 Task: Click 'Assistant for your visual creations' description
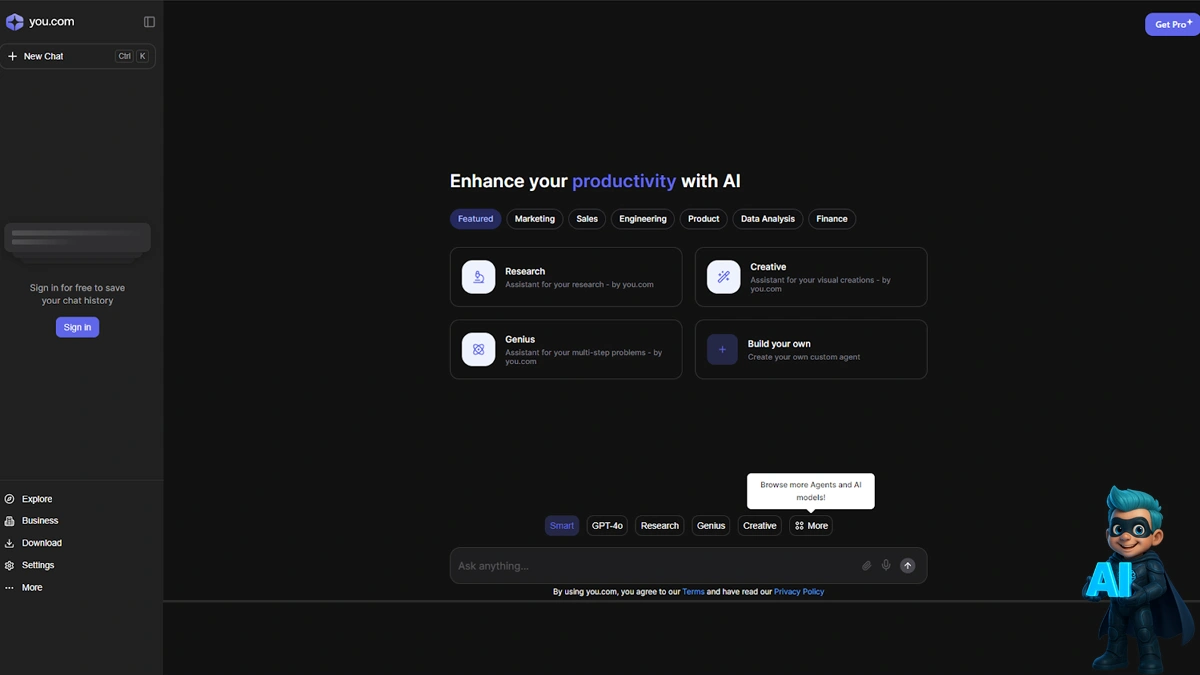pos(820,285)
